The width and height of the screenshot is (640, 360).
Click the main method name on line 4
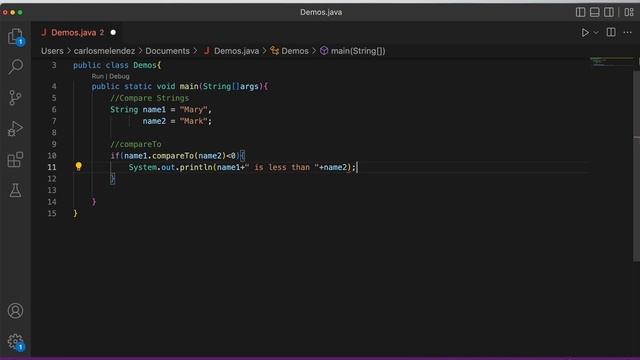[189, 86]
